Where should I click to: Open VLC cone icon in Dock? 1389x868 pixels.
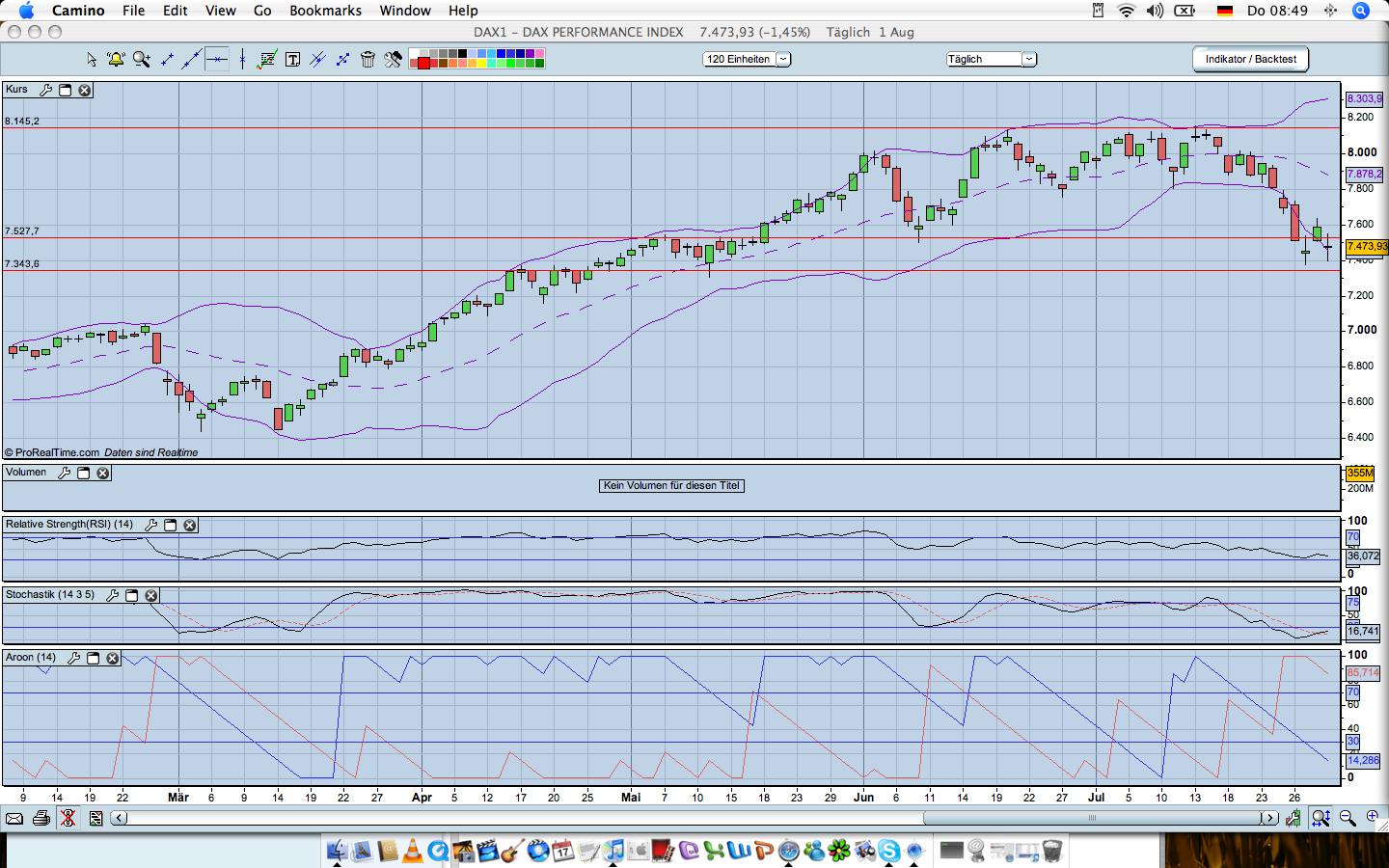413,851
